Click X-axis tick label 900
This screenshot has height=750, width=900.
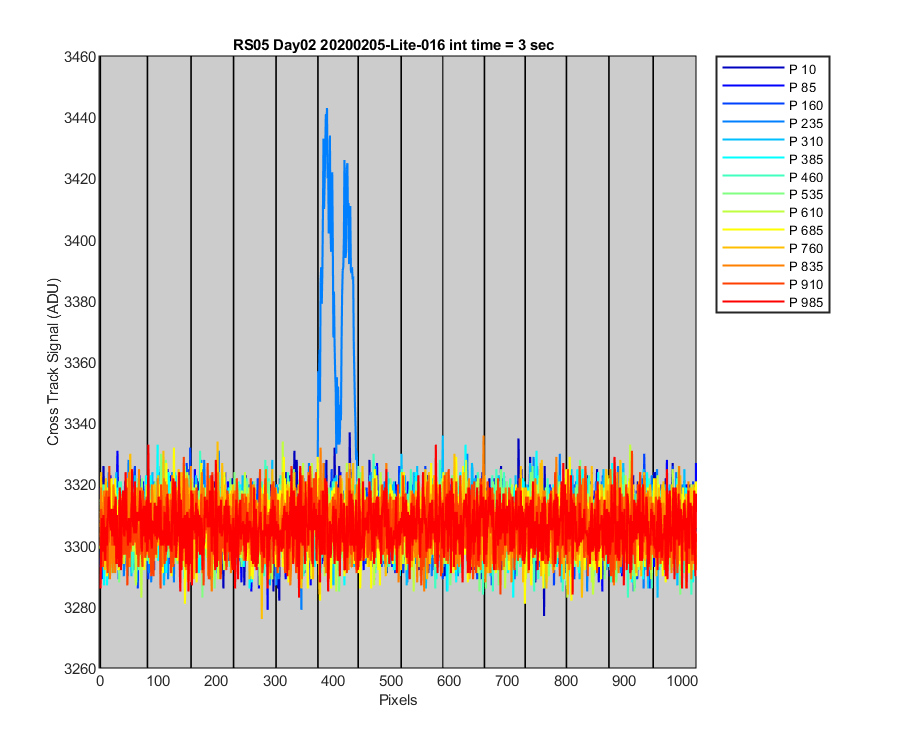(x=623, y=681)
